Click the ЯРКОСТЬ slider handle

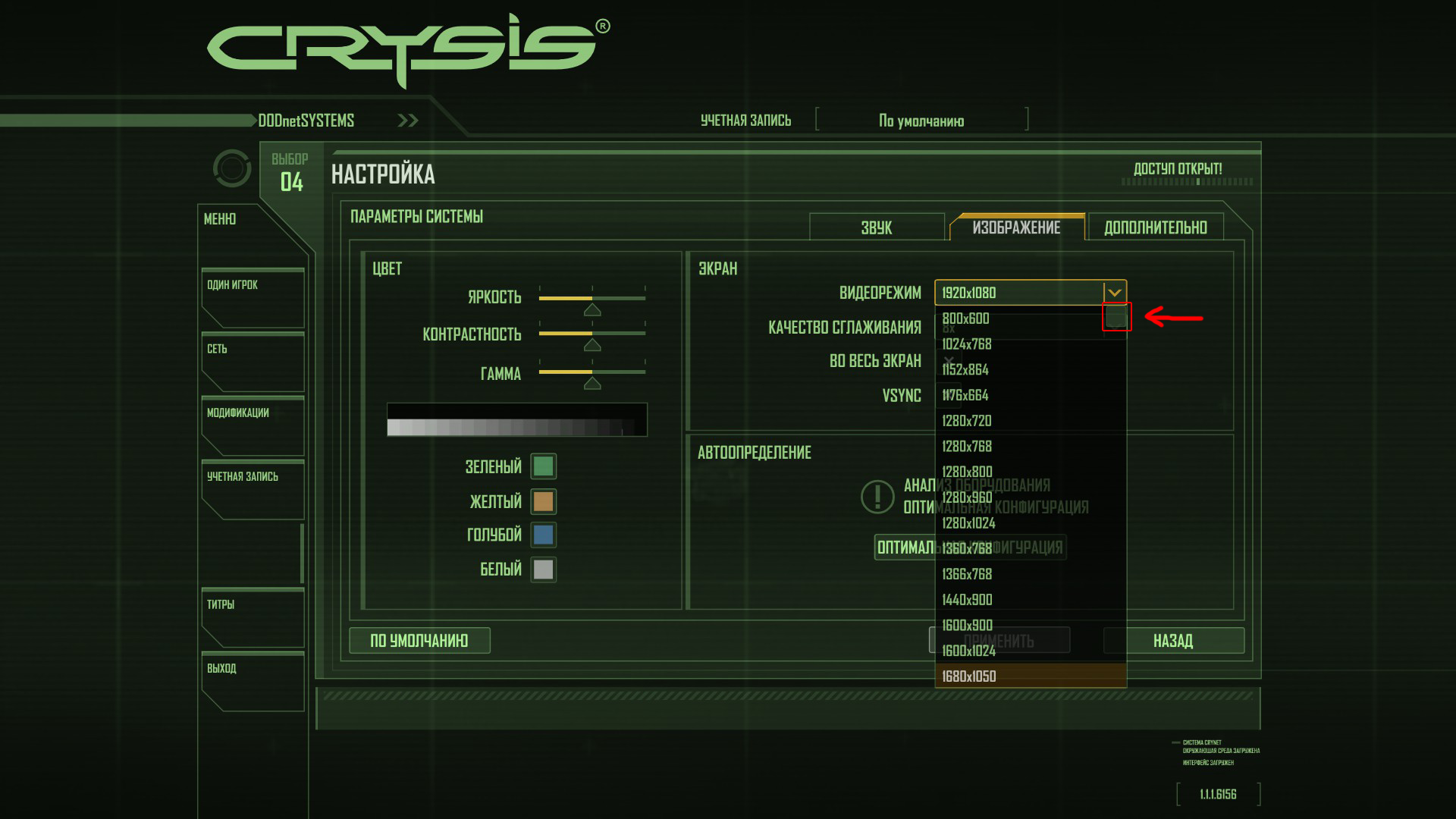tap(592, 309)
